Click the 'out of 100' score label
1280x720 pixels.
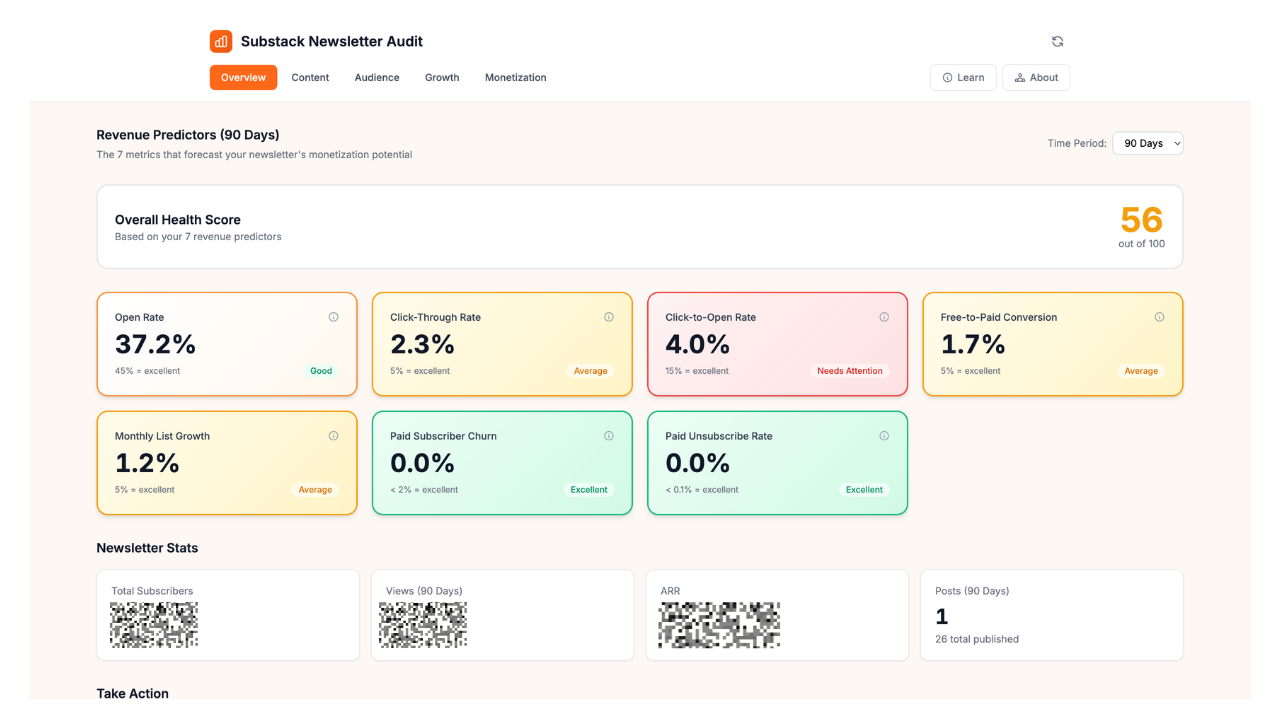pyautogui.click(x=1142, y=244)
